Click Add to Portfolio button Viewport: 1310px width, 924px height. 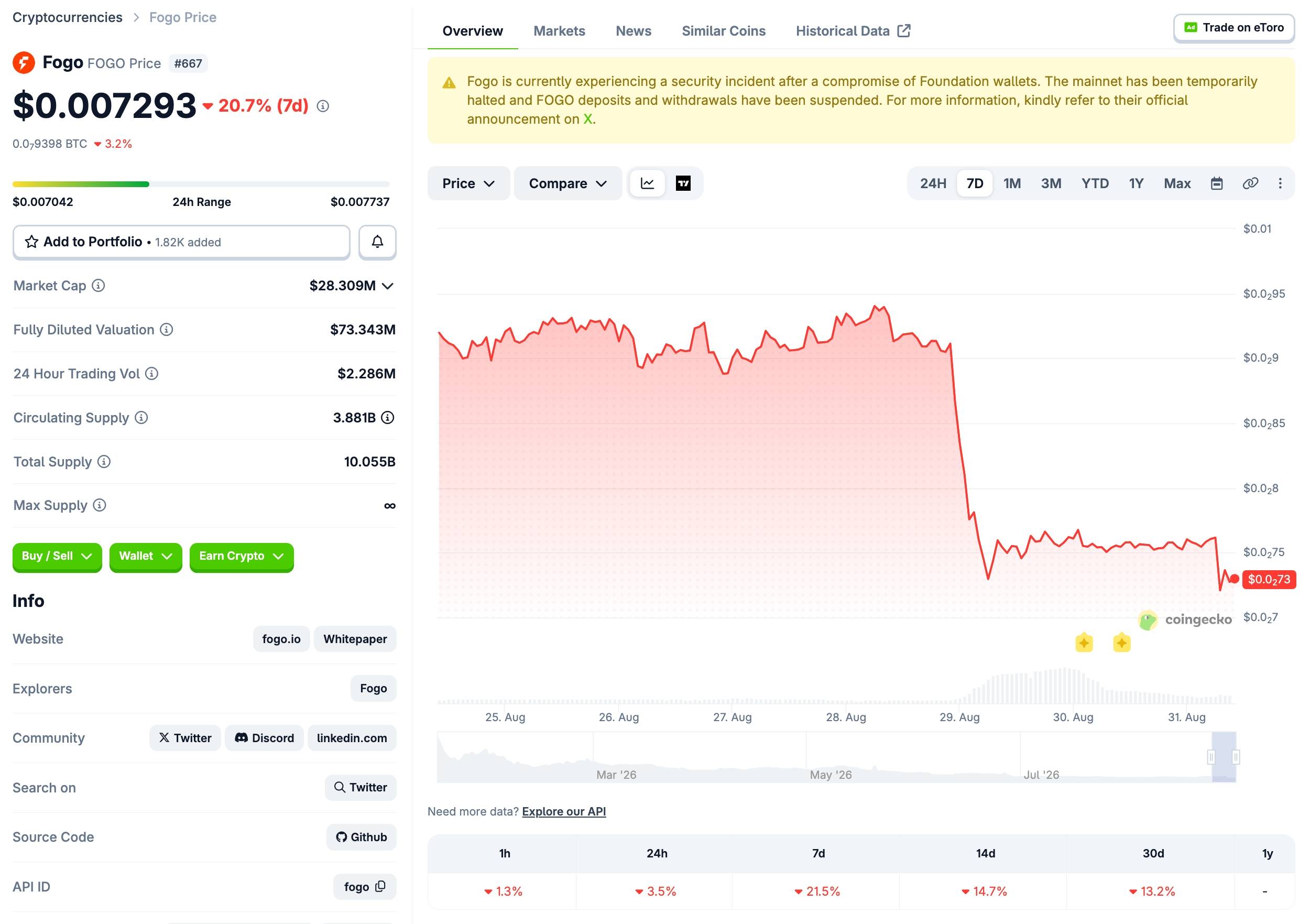(x=181, y=242)
